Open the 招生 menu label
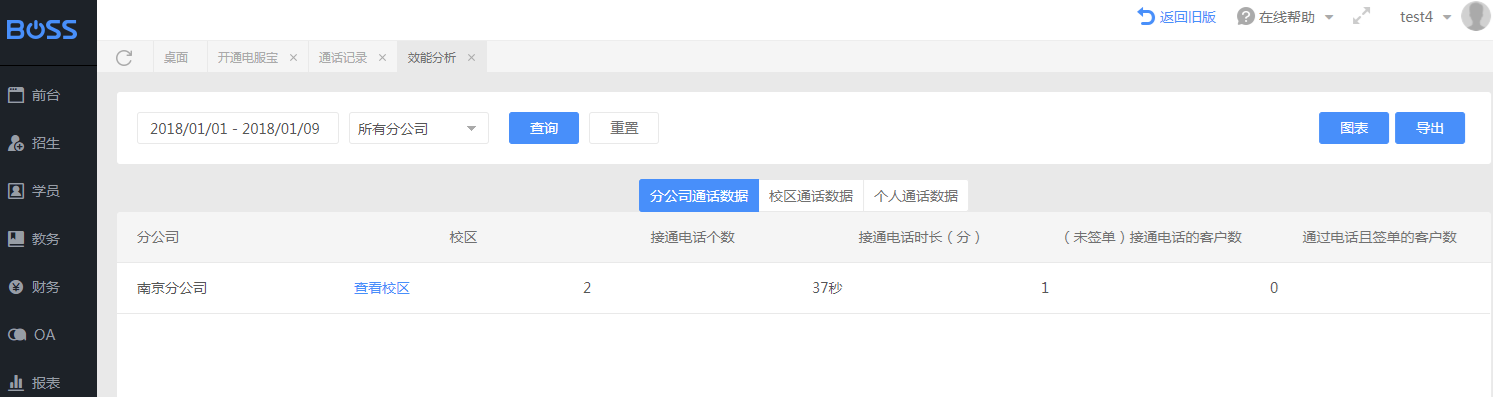 point(46,143)
